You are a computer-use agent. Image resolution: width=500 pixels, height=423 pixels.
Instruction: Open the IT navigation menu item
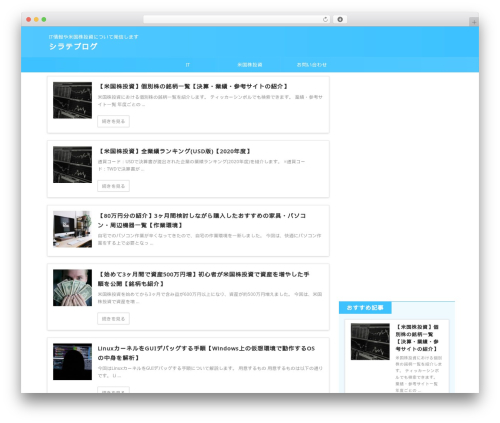pyautogui.click(x=188, y=65)
